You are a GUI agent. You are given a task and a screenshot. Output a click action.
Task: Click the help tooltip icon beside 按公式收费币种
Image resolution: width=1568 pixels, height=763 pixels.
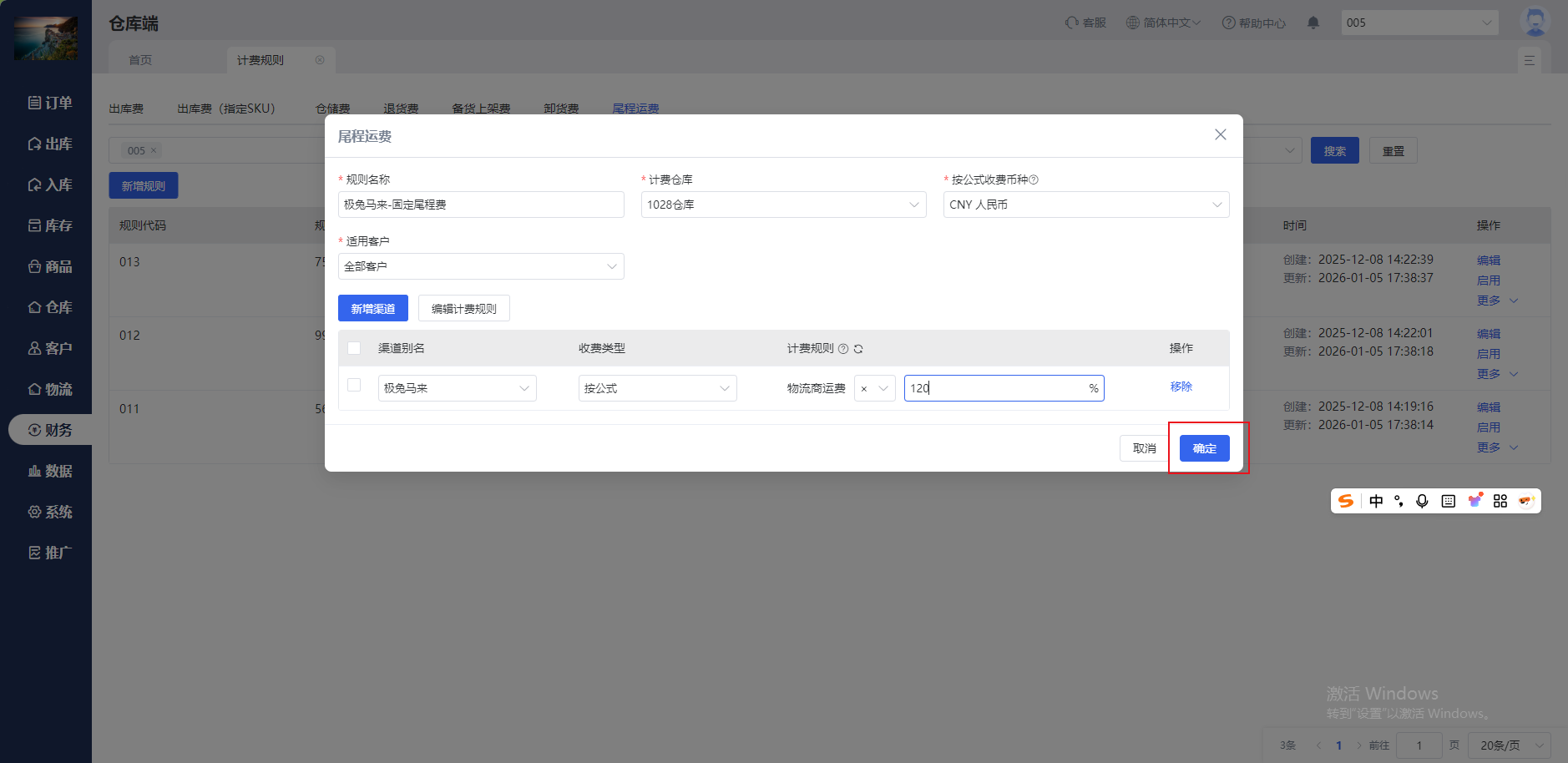point(1033,179)
